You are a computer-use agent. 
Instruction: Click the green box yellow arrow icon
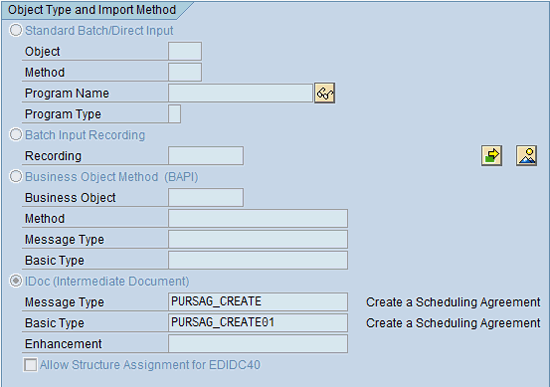491,155
